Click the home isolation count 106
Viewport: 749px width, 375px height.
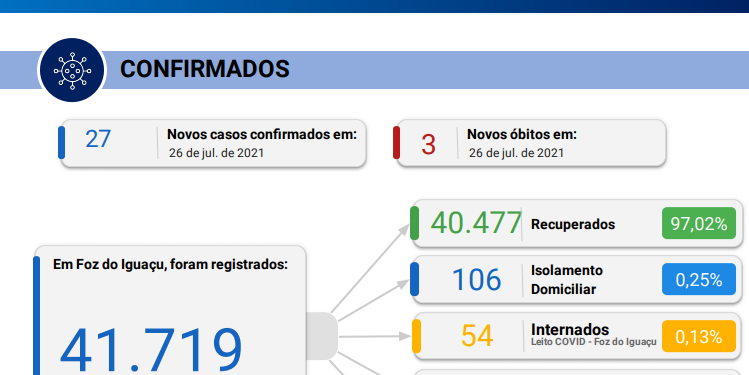476,279
